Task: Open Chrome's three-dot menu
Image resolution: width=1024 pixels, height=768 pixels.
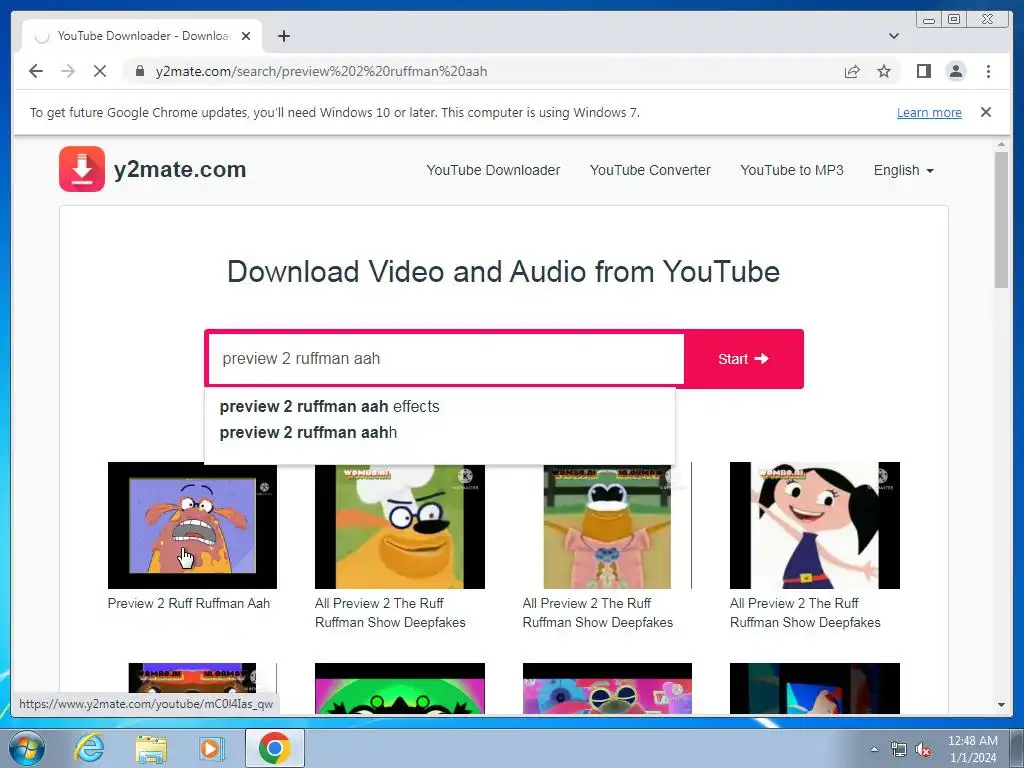Action: [988, 71]
